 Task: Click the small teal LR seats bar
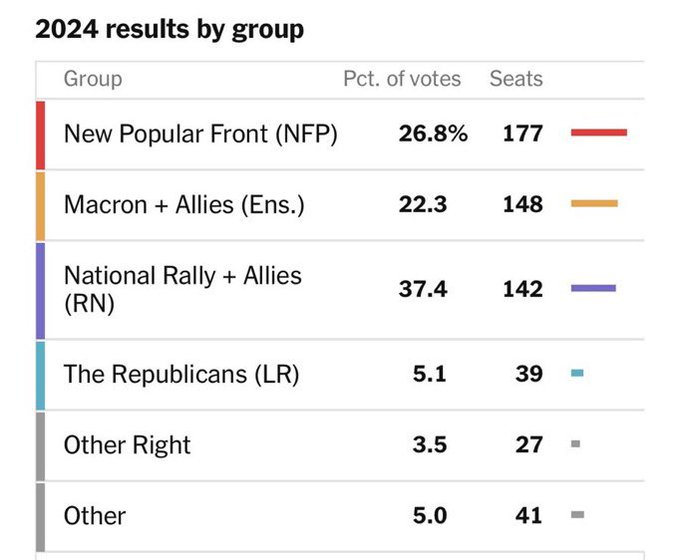coord(576,374)
